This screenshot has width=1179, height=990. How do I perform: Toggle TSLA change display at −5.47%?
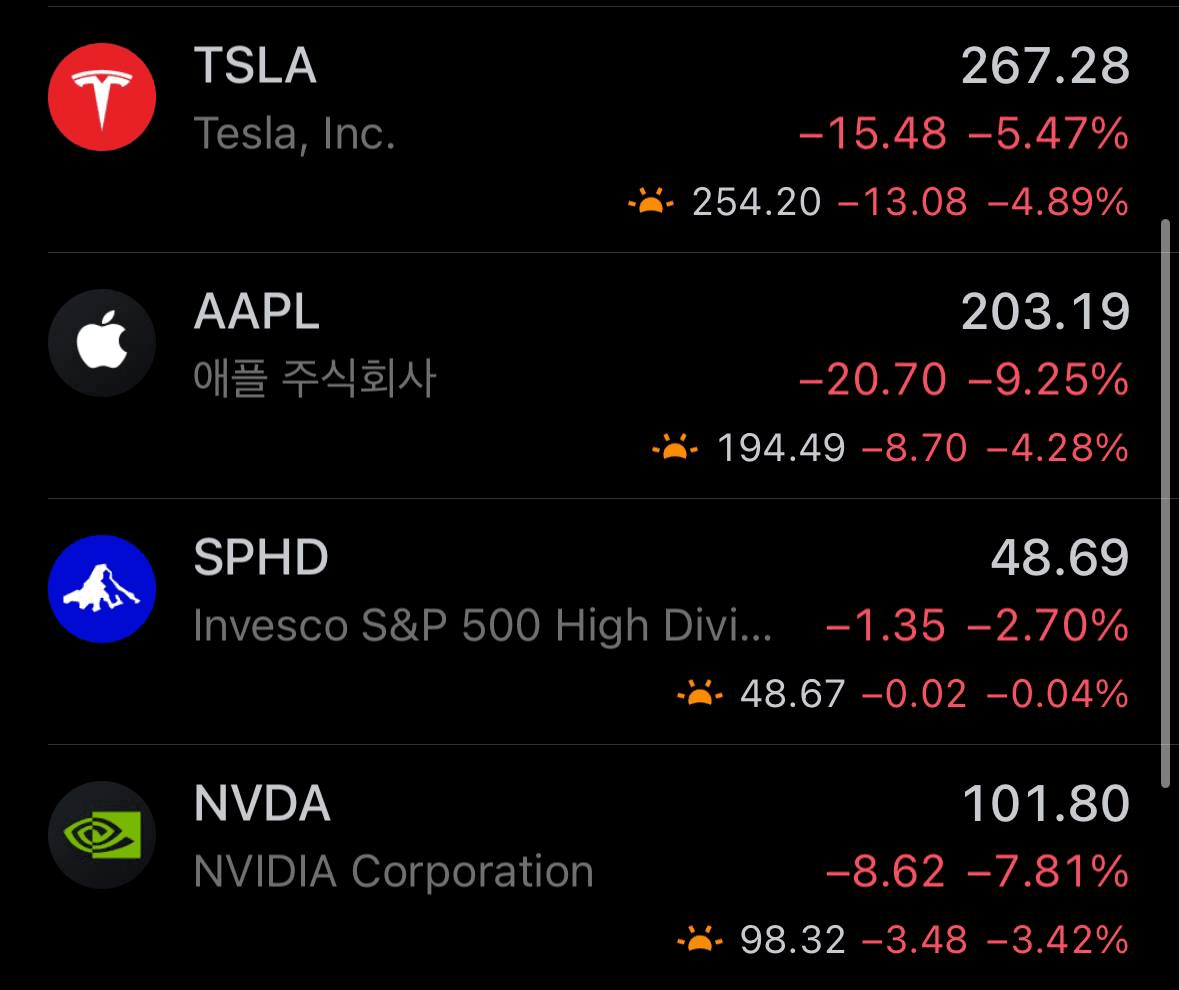tap(1048, 134)
